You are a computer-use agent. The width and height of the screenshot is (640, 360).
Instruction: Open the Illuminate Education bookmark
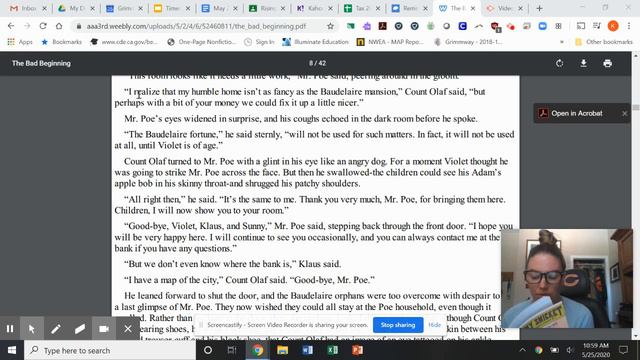316,42
